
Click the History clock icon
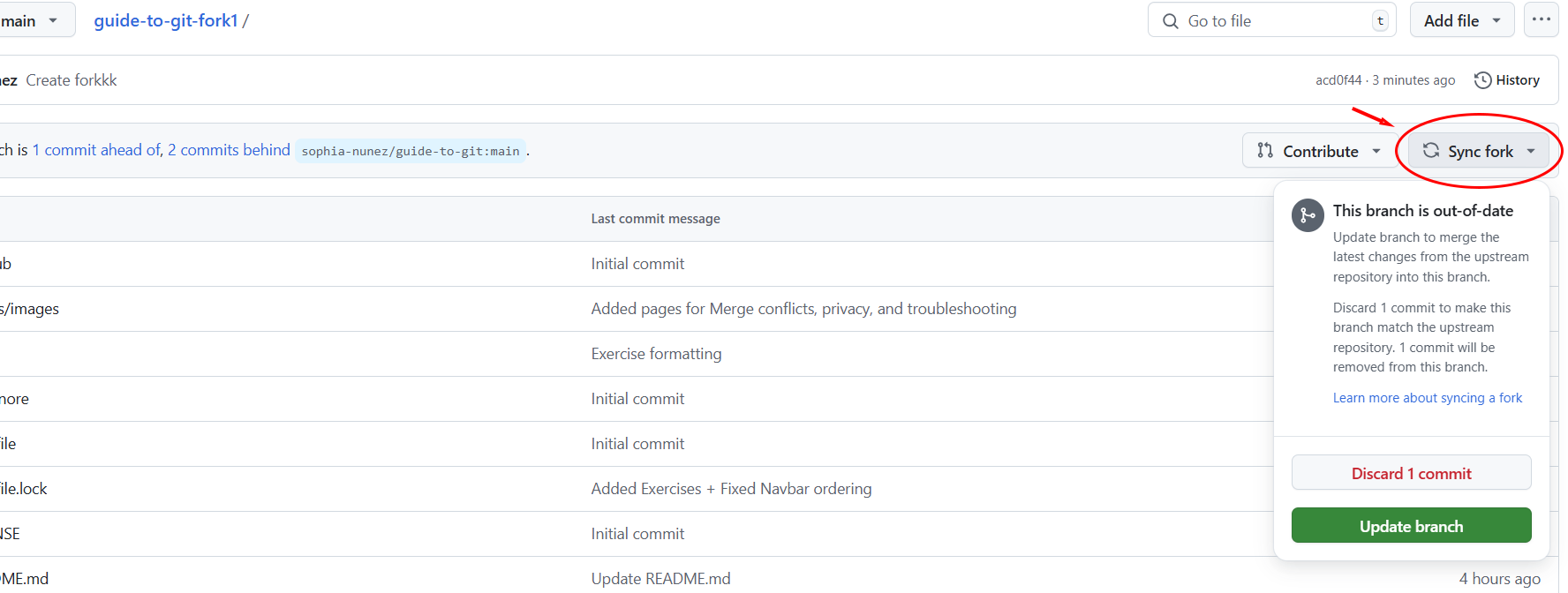[1483, 80]
